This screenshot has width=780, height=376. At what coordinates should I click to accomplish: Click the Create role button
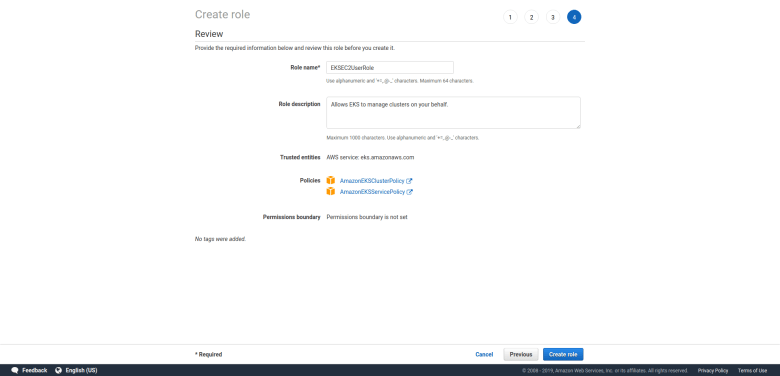click(563, 355)
